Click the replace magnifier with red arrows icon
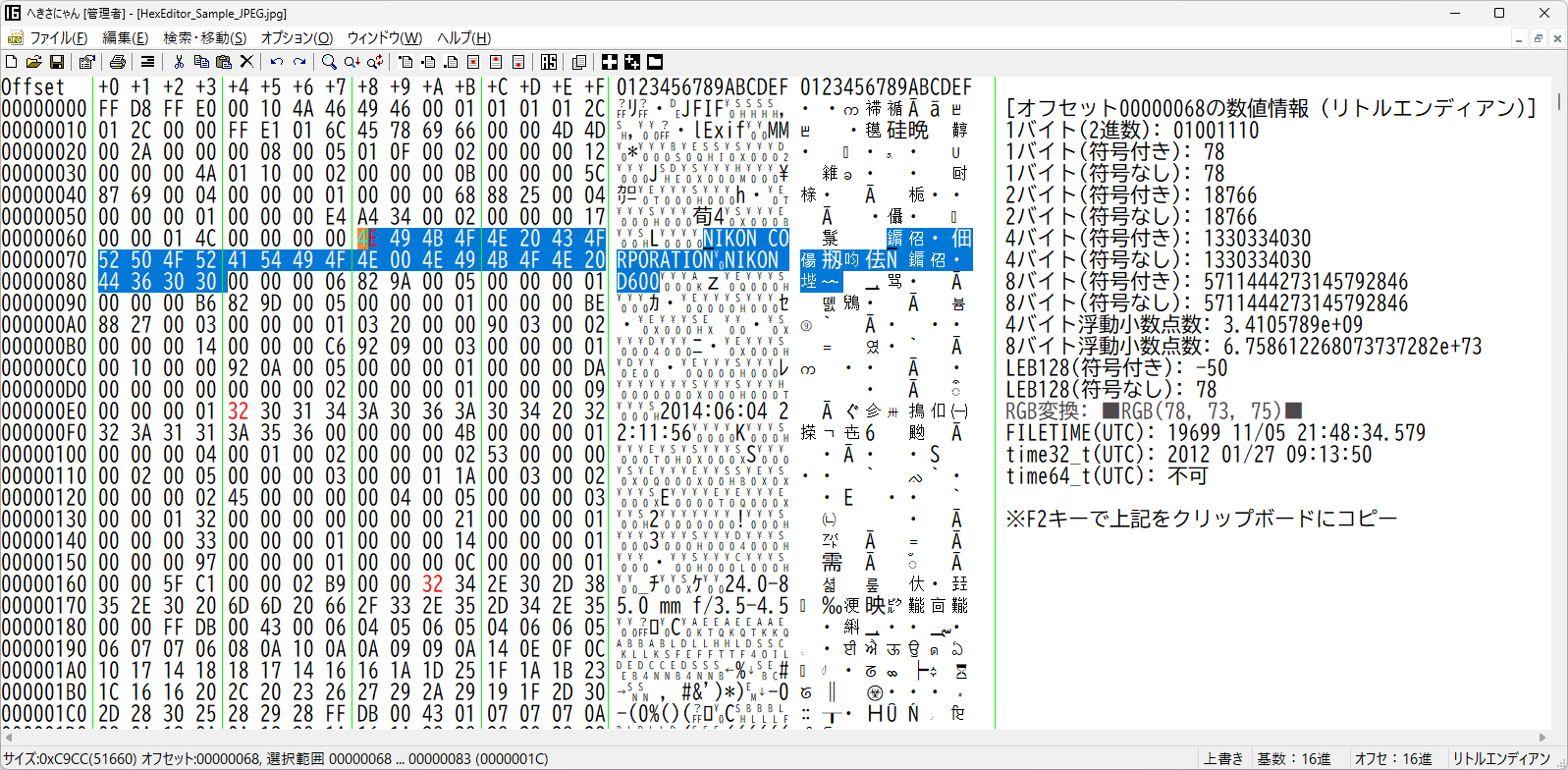This screenshot has width=1568, height=770. [x=375, y=62]
